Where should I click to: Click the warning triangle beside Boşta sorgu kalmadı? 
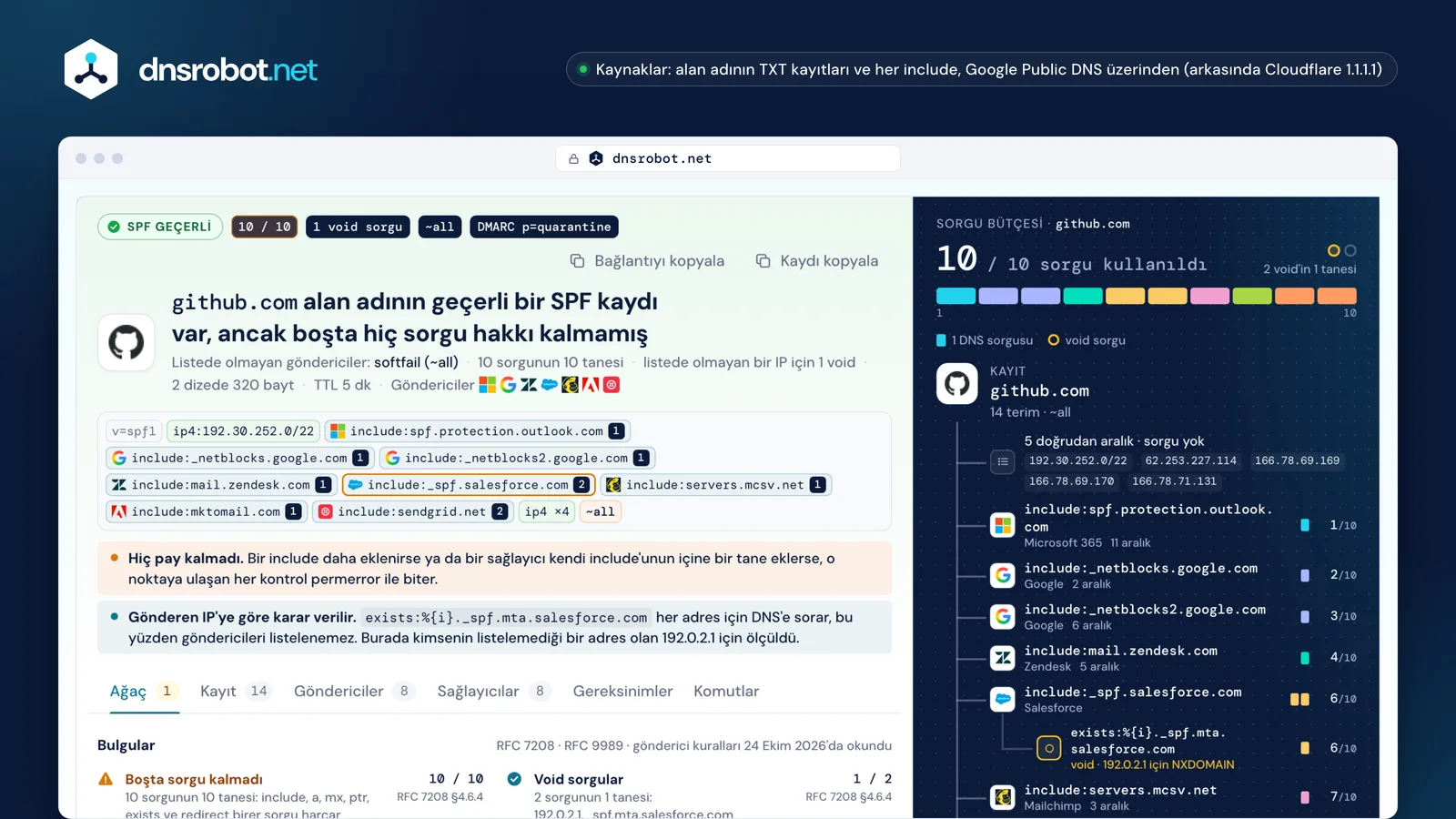click(106, 779)
